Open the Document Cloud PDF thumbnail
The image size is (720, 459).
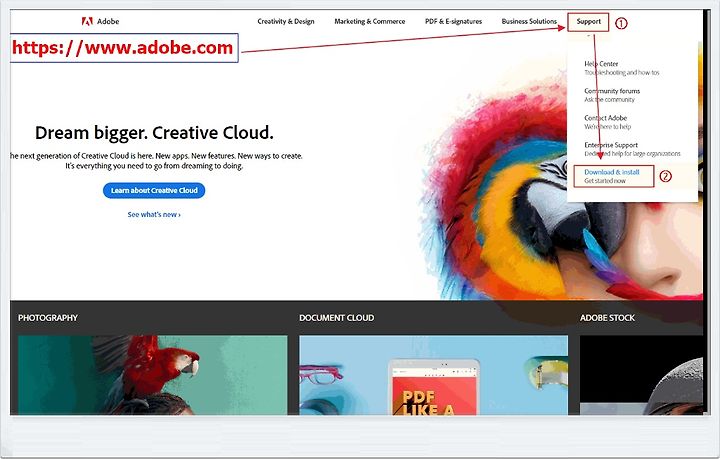tap(433, 375)
